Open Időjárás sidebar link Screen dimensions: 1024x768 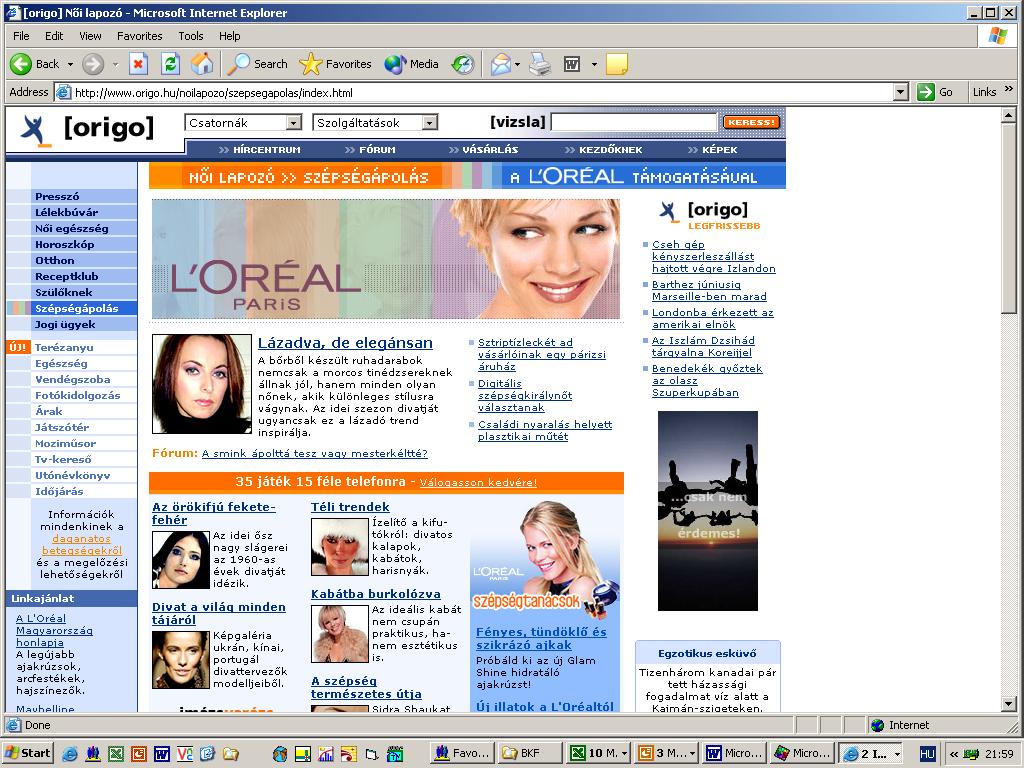59,492
